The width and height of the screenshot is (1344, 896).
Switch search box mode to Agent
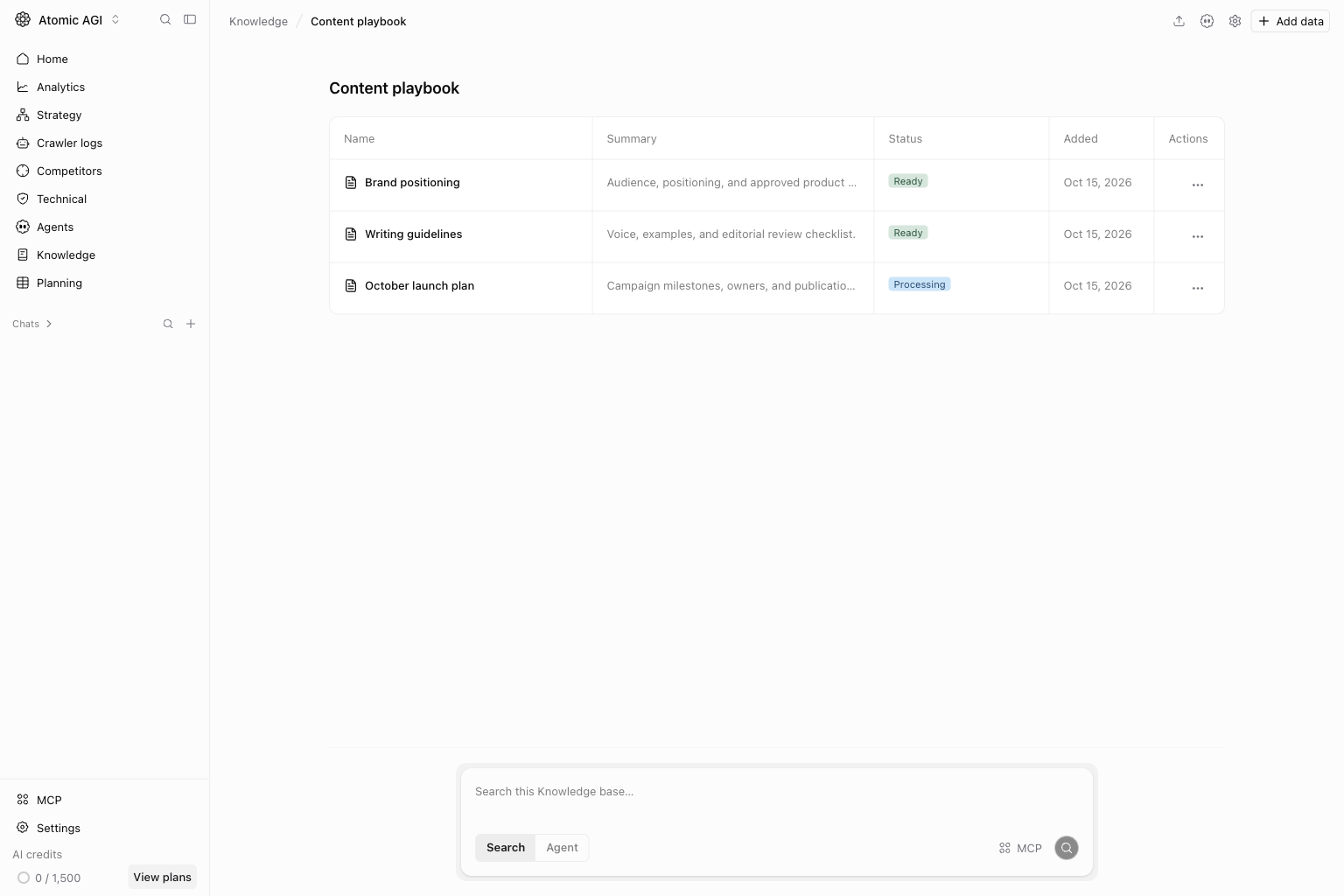pyautogui.click(x=562, y=847)
